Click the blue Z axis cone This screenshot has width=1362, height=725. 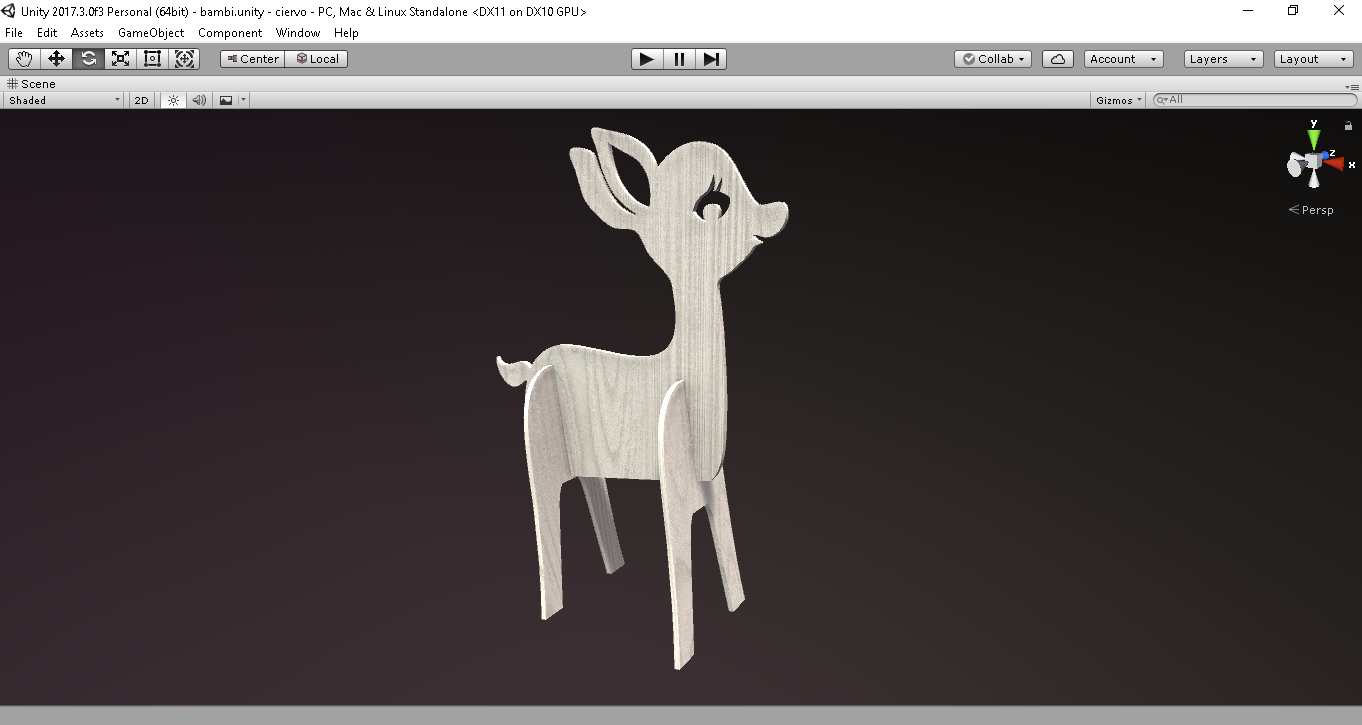1326,156
